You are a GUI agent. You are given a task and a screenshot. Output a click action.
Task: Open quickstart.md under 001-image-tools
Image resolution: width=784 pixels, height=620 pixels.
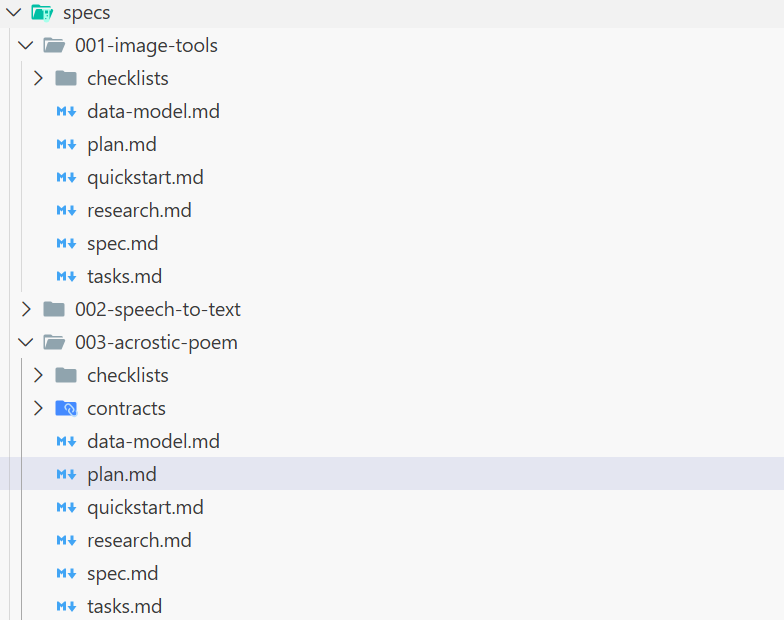pos(145,178)
